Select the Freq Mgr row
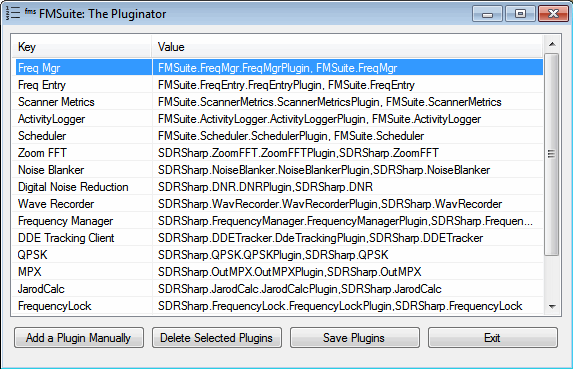The width and height of the screenshot is (573, 369). click(280, 68)
